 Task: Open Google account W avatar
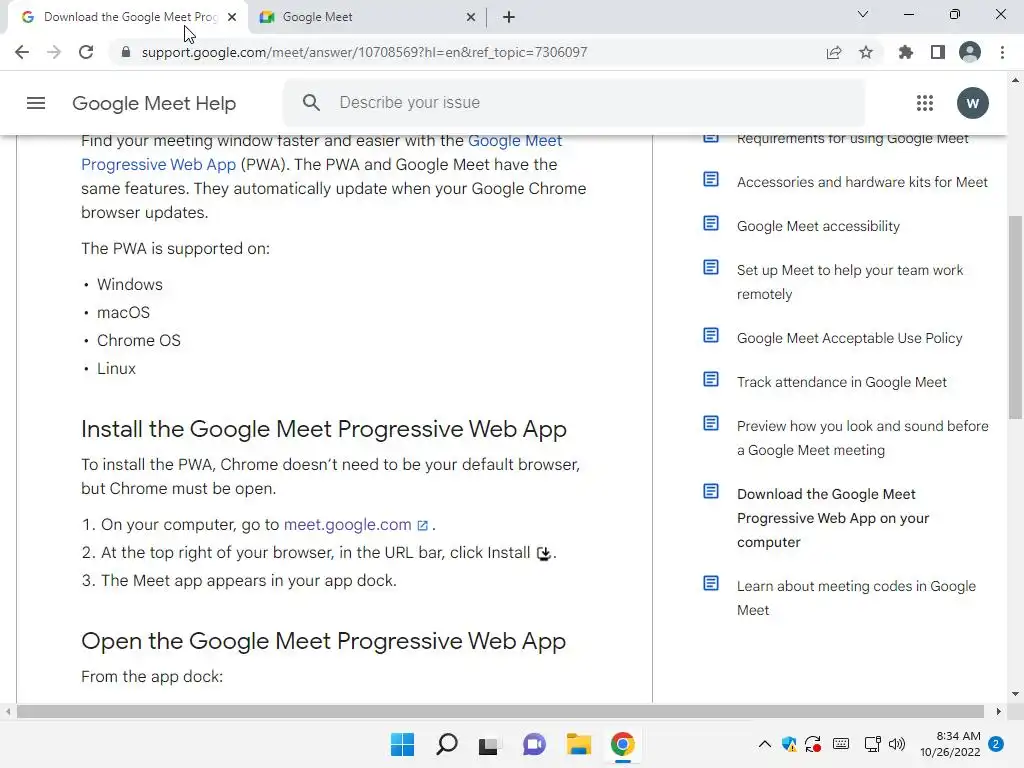pyautogui.click(x=972, y=103)
